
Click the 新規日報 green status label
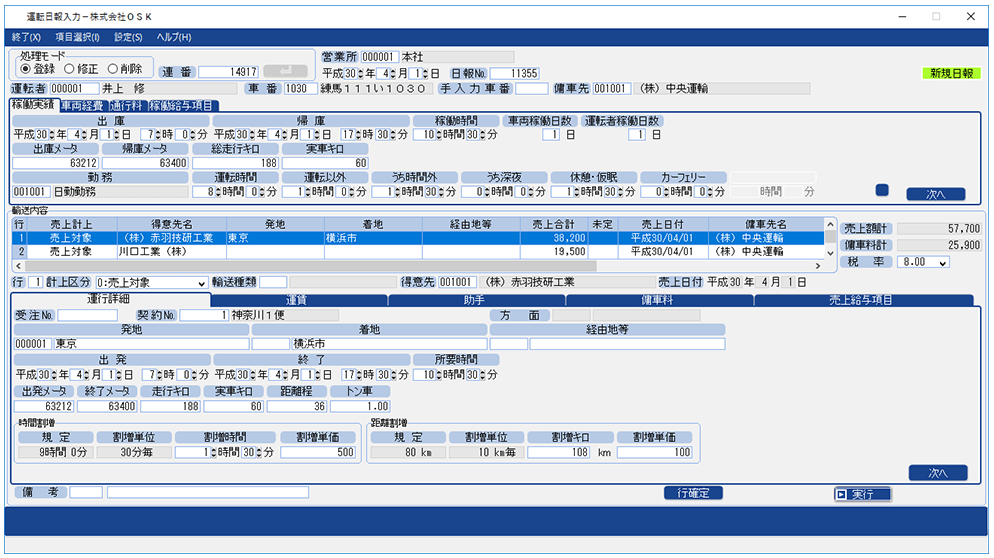click(x=951, y=74)
